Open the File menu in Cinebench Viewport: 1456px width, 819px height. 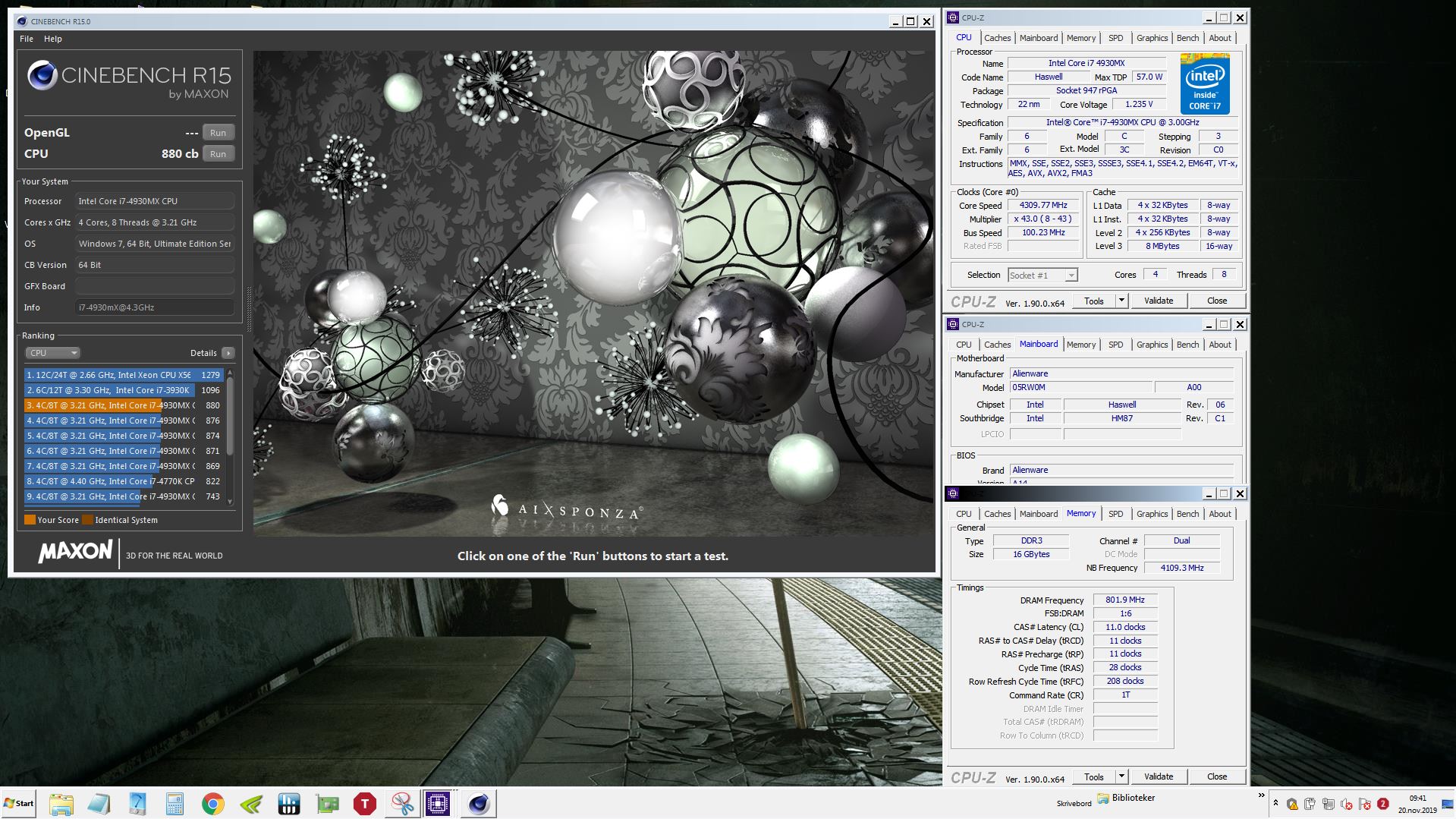[27, 39]
